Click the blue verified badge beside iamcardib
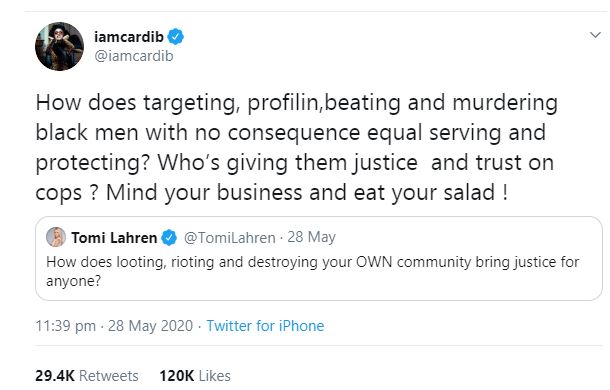Viewport: 610px width, 390px height. click(175, 37)
